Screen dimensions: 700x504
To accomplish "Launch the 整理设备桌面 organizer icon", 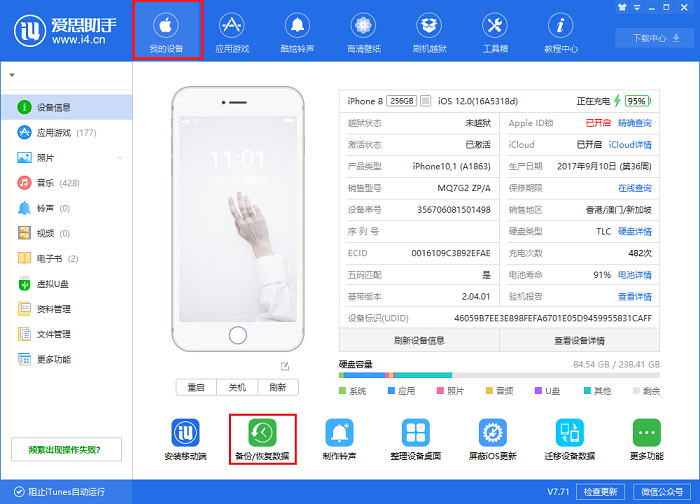I will click(416, 432).
